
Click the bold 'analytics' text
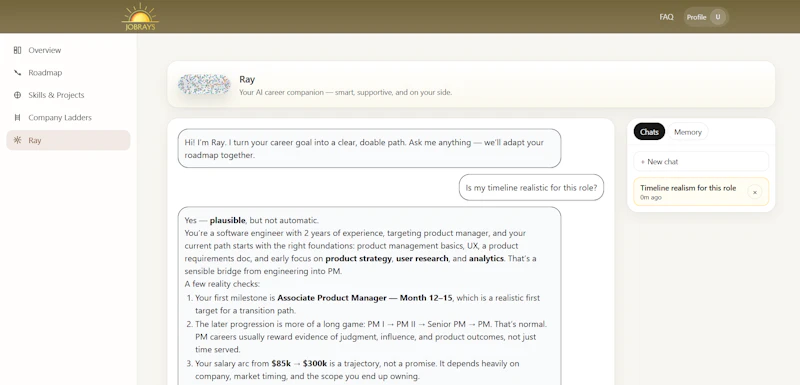point(486,259)
